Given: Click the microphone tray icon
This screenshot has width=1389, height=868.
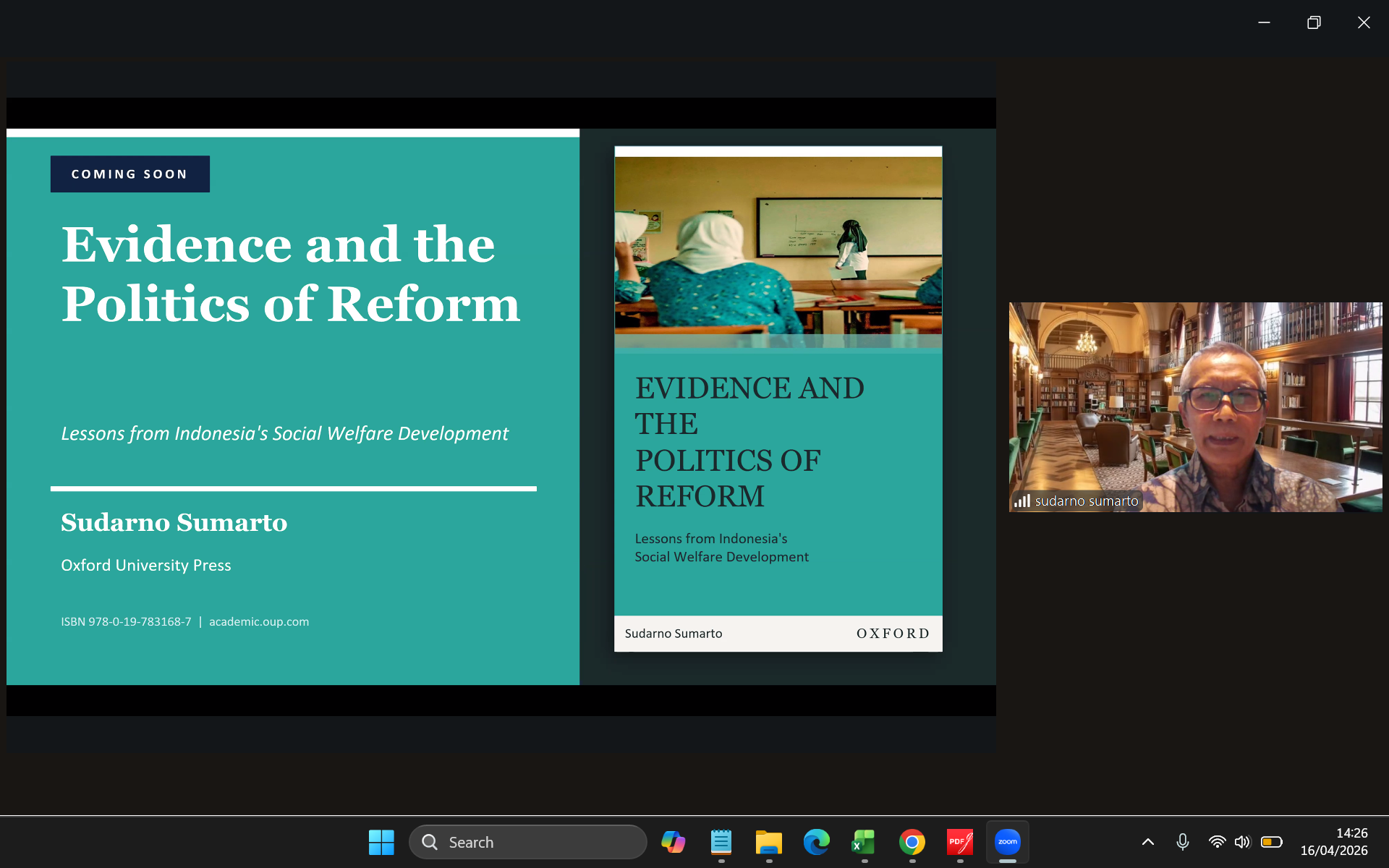Looking at the screenshot, I should point(1183,842).
